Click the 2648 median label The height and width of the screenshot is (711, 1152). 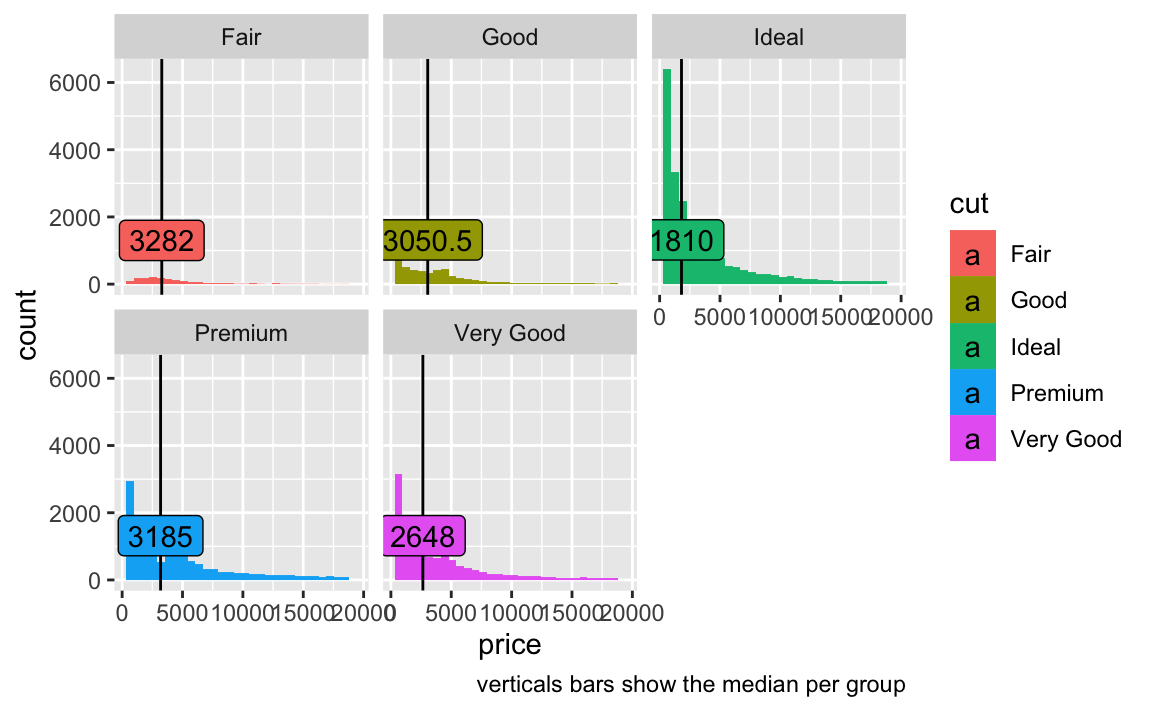coord(424,536)
